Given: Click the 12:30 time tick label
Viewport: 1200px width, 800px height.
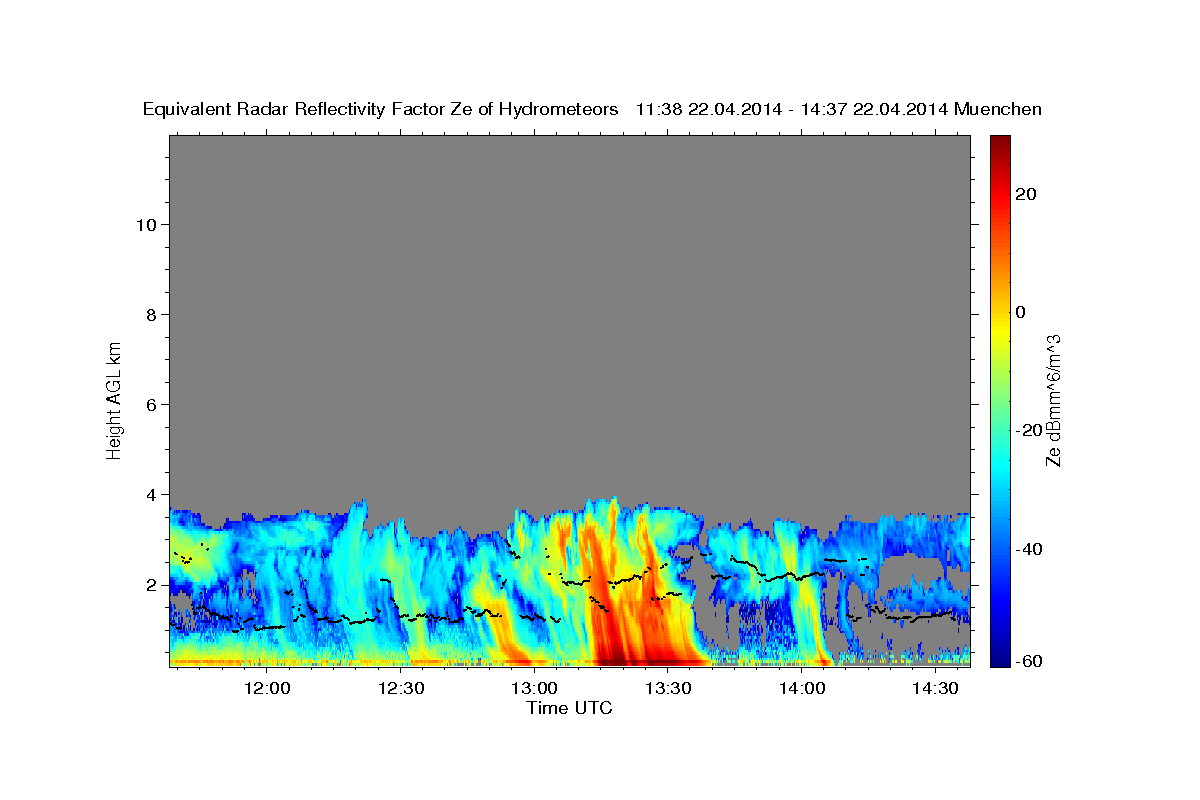Looking at the screenshot, I should pos(401,688).
